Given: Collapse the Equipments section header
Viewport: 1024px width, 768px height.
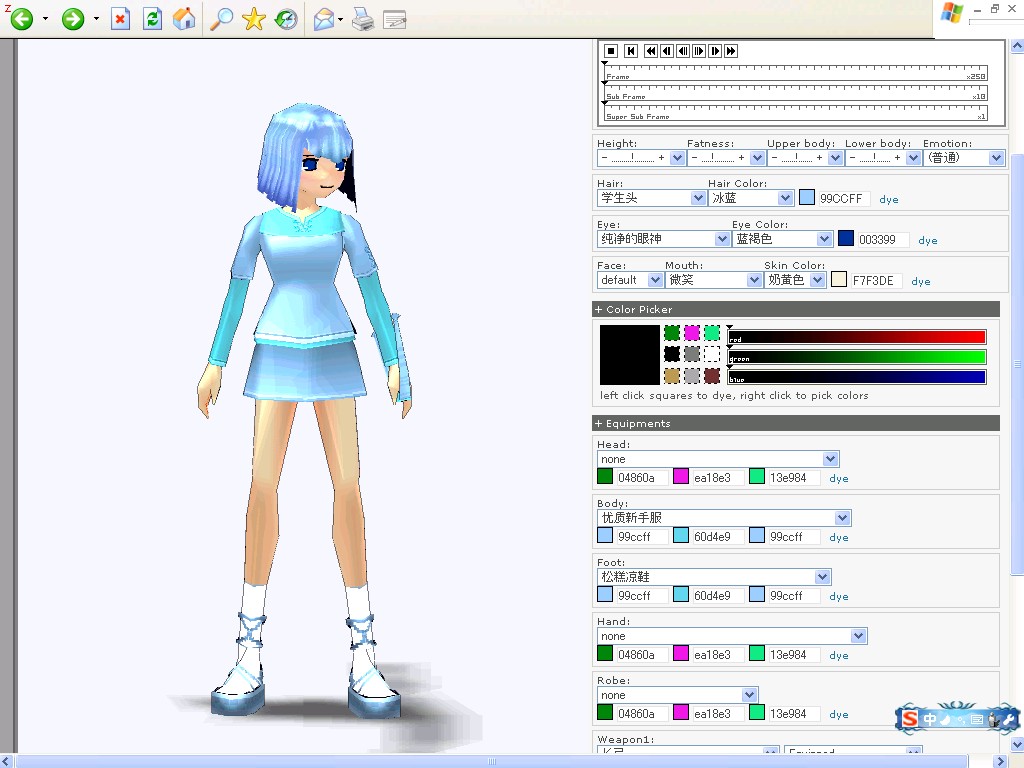Looking at the screenshot, I should coord(795,423).
